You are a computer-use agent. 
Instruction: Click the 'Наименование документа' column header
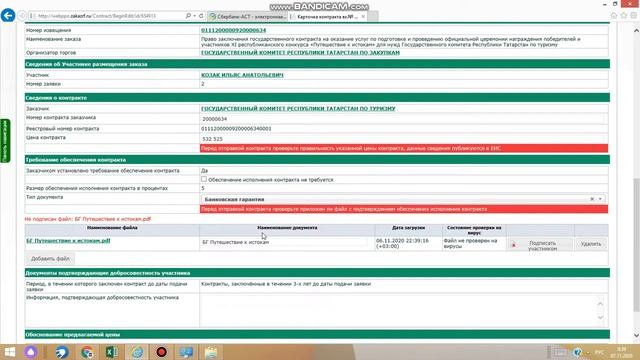(287, 228)
